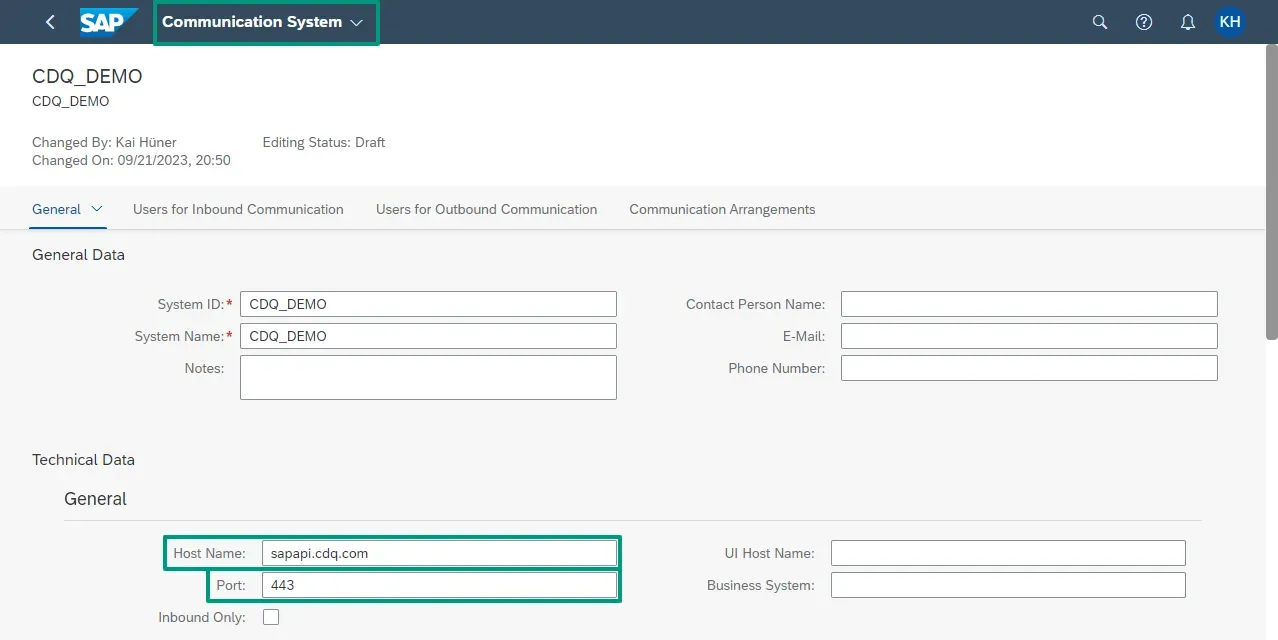Screen dimensions: 1278x640
Task: Click the Port field showing 443
Action: coord(439,585)
